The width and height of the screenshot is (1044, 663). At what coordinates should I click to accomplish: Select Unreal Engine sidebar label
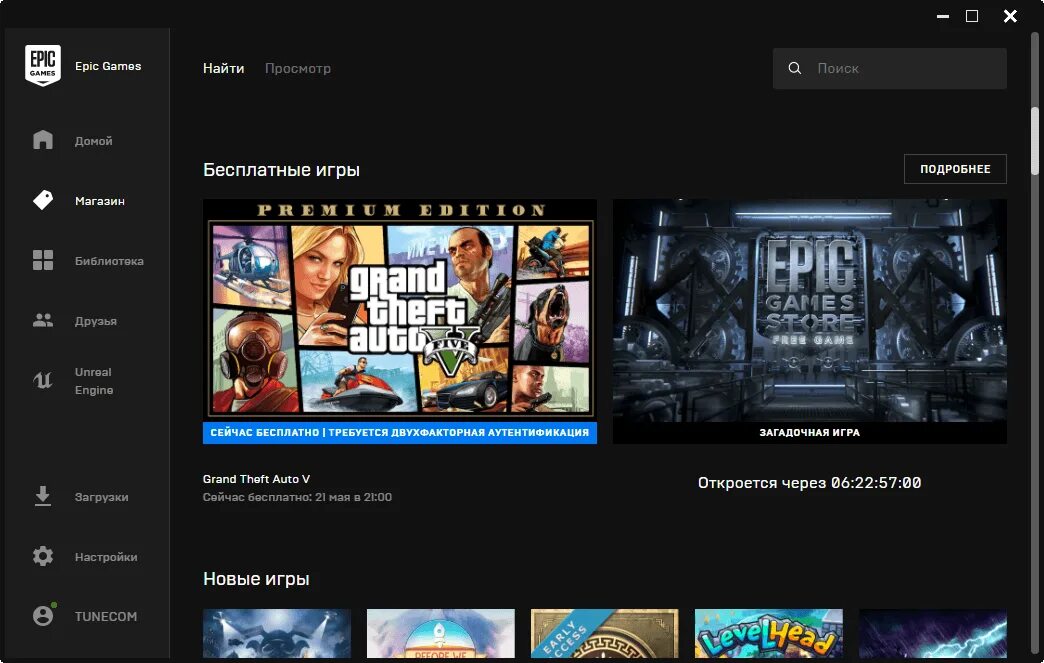coord(93,381)
